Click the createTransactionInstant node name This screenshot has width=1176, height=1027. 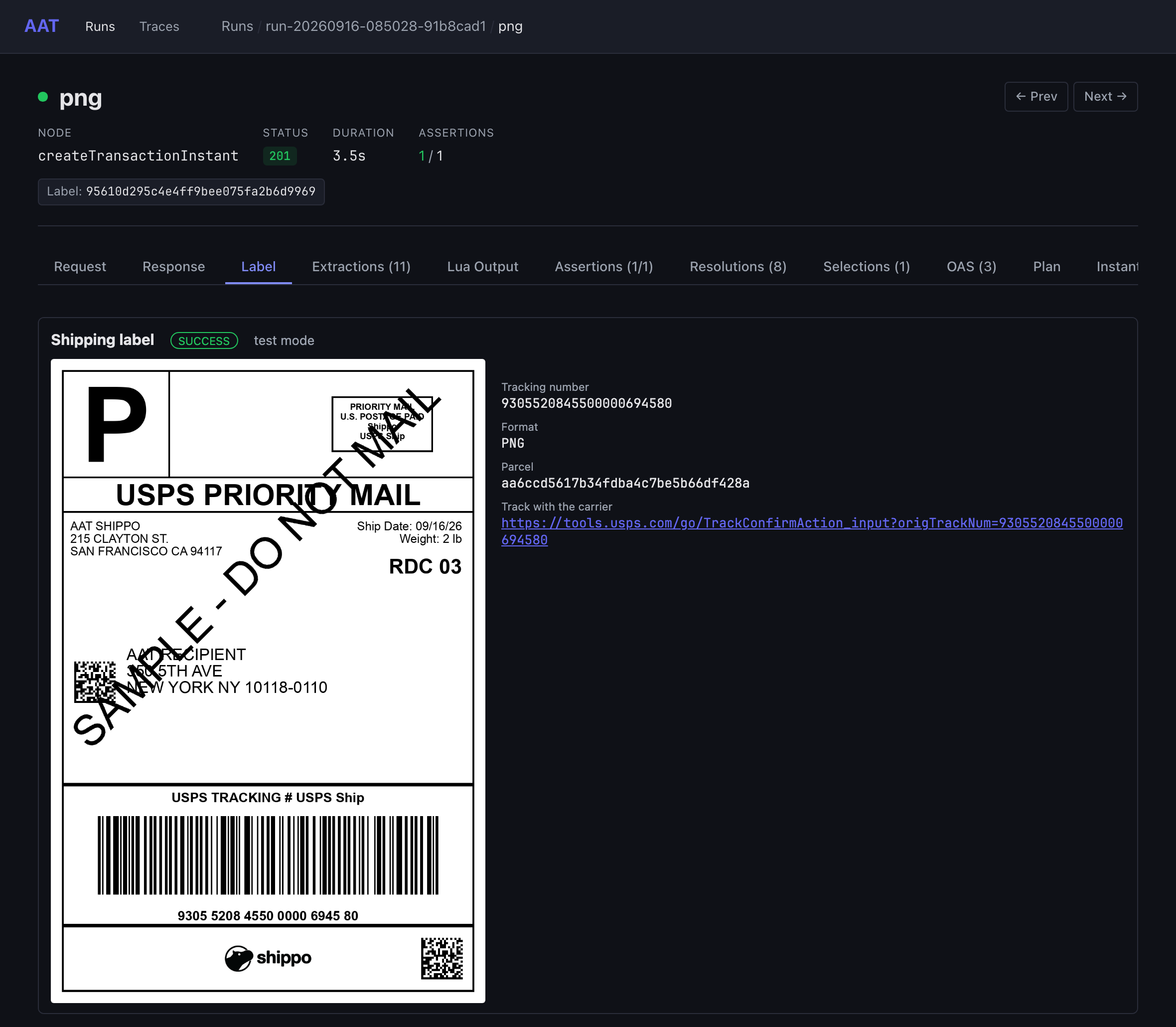coord(138,156)
